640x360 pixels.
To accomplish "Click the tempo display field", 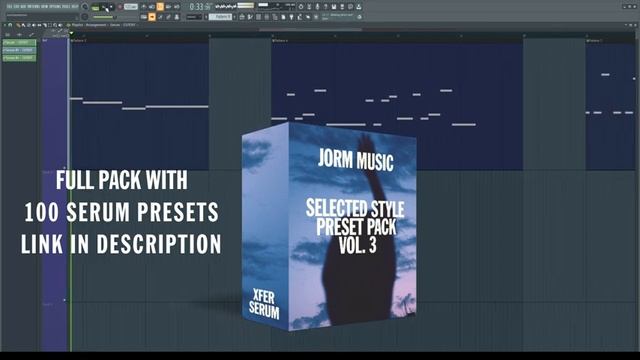I will click(131, 7).
